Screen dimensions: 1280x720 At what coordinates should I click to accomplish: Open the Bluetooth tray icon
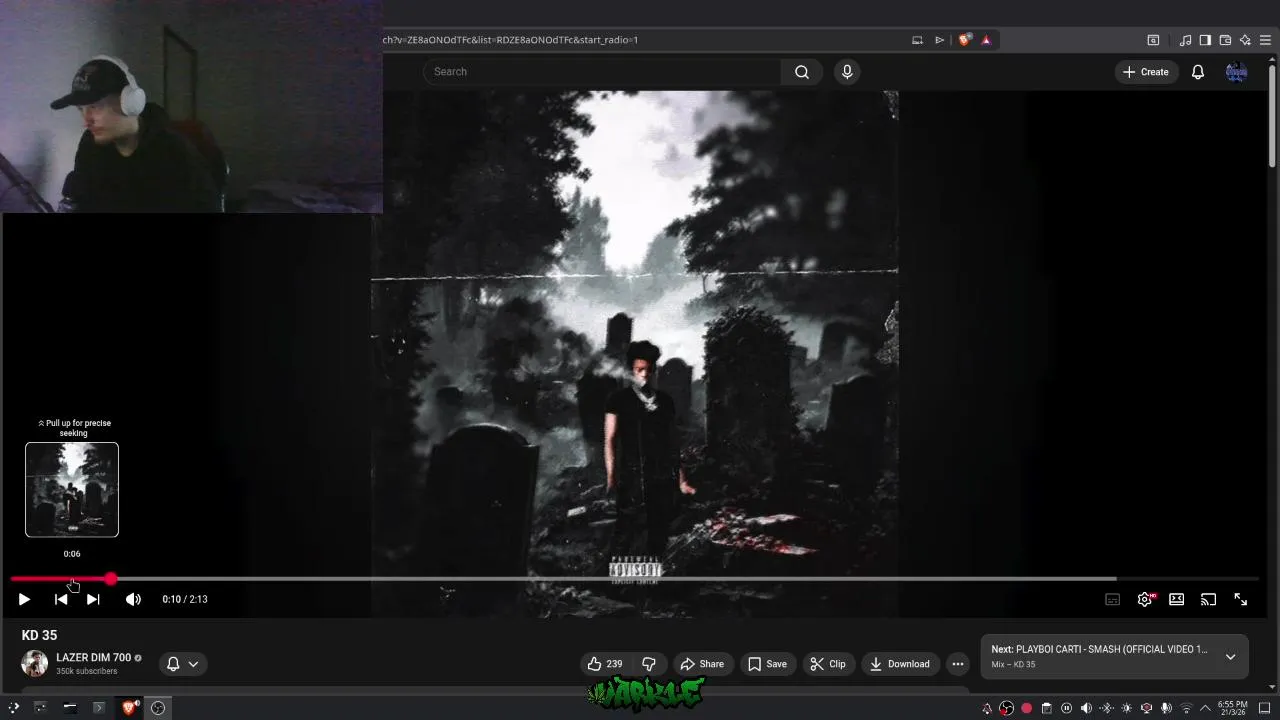click(1106, 708)
